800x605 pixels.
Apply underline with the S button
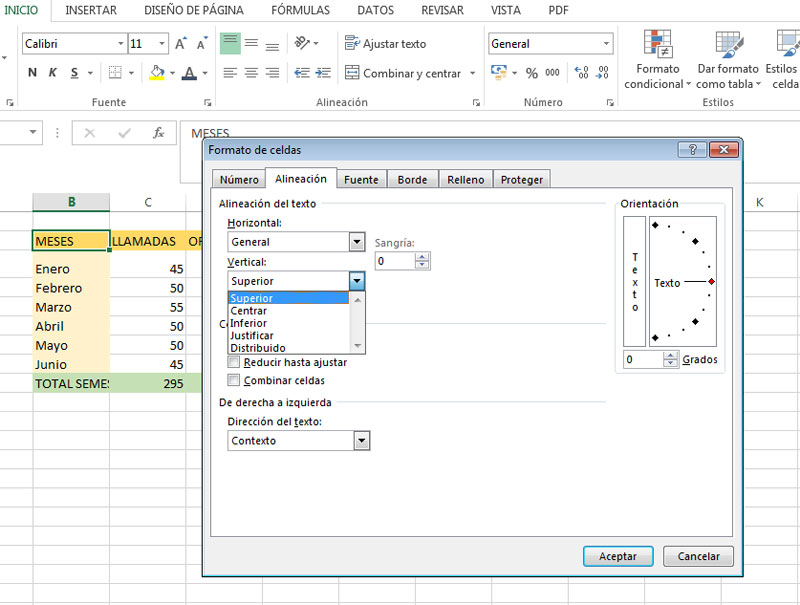pos(74,73)
